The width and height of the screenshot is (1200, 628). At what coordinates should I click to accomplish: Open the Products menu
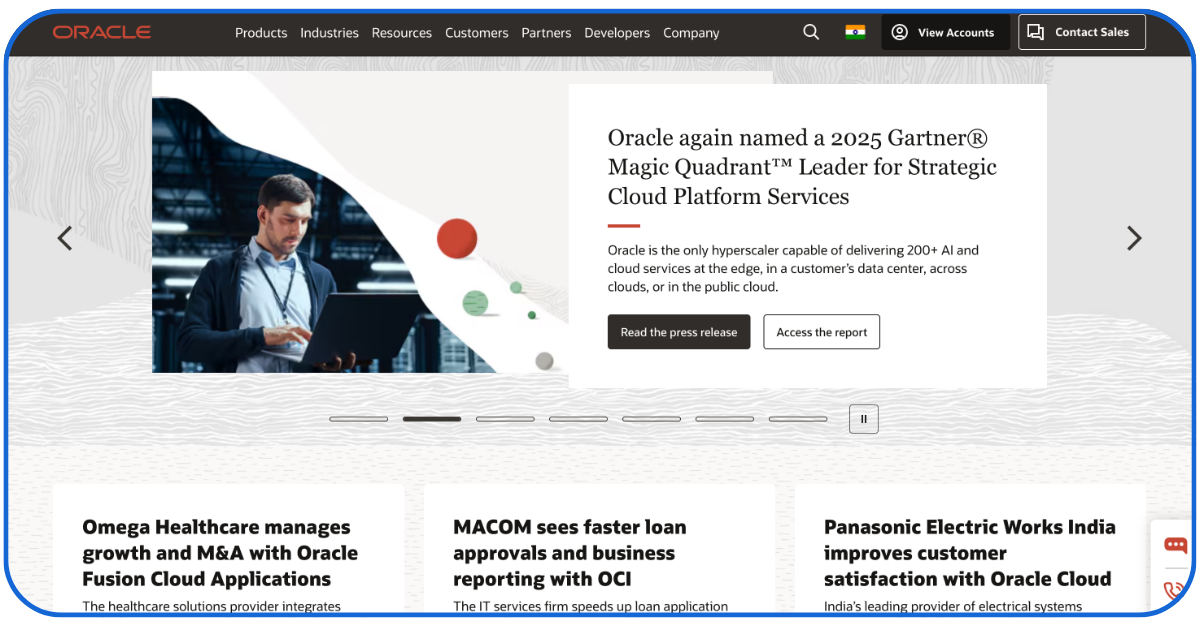(x=261, y=33)
